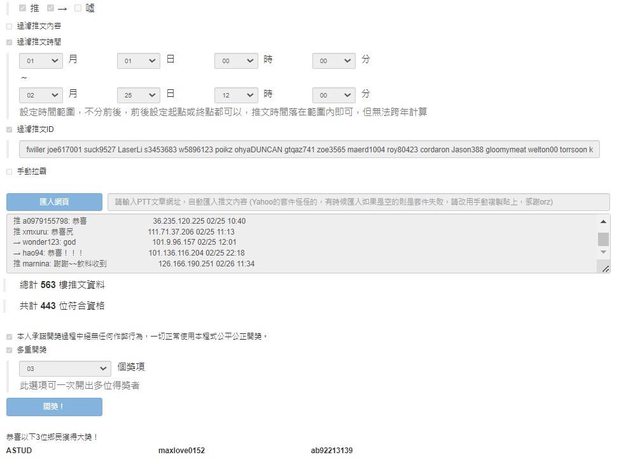Viewport: 640px width, 464px height.
Task: Enable the 過濾推文ID filter checkbox
Action: (10, 129)
